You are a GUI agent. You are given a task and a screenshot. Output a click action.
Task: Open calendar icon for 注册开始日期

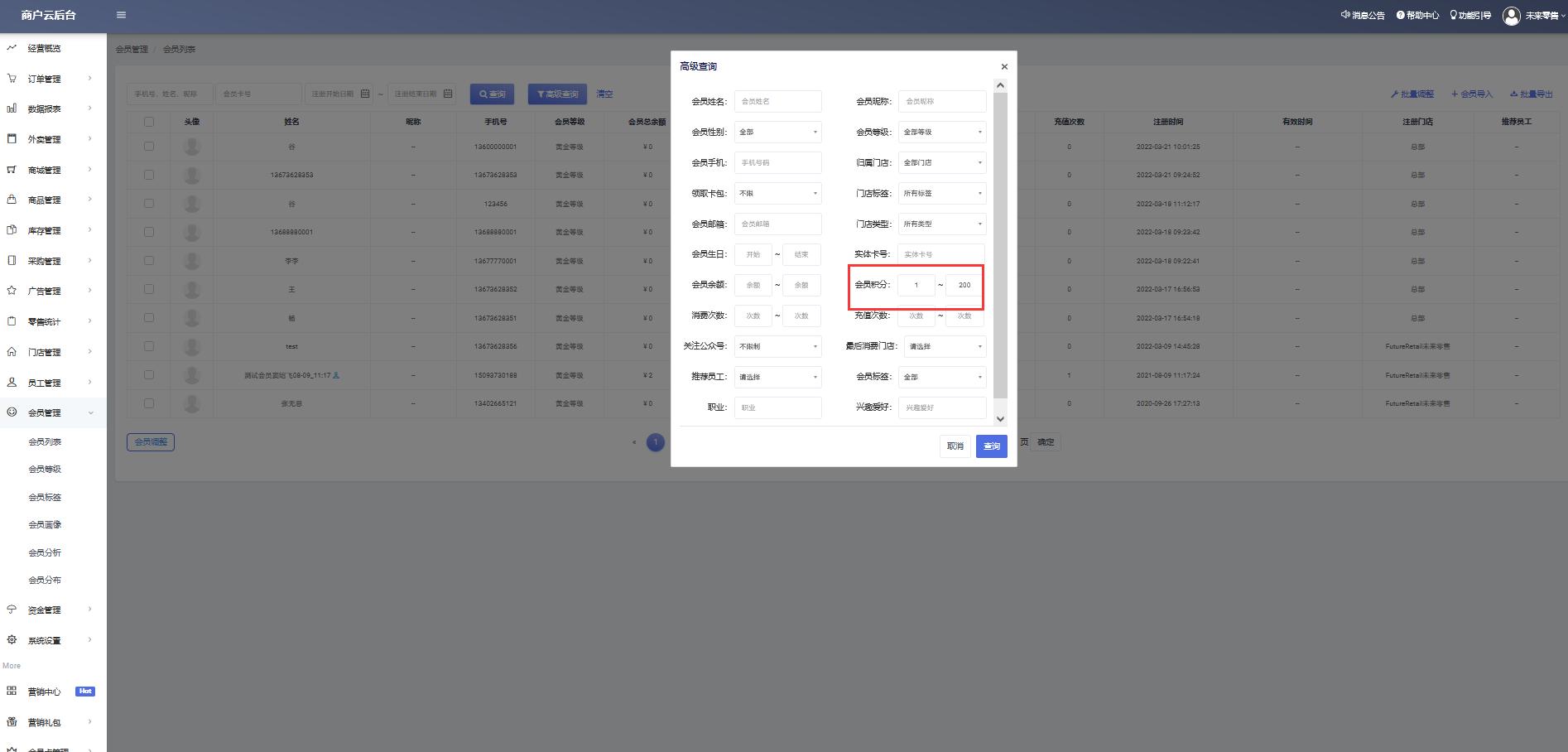tap(365, 94)
